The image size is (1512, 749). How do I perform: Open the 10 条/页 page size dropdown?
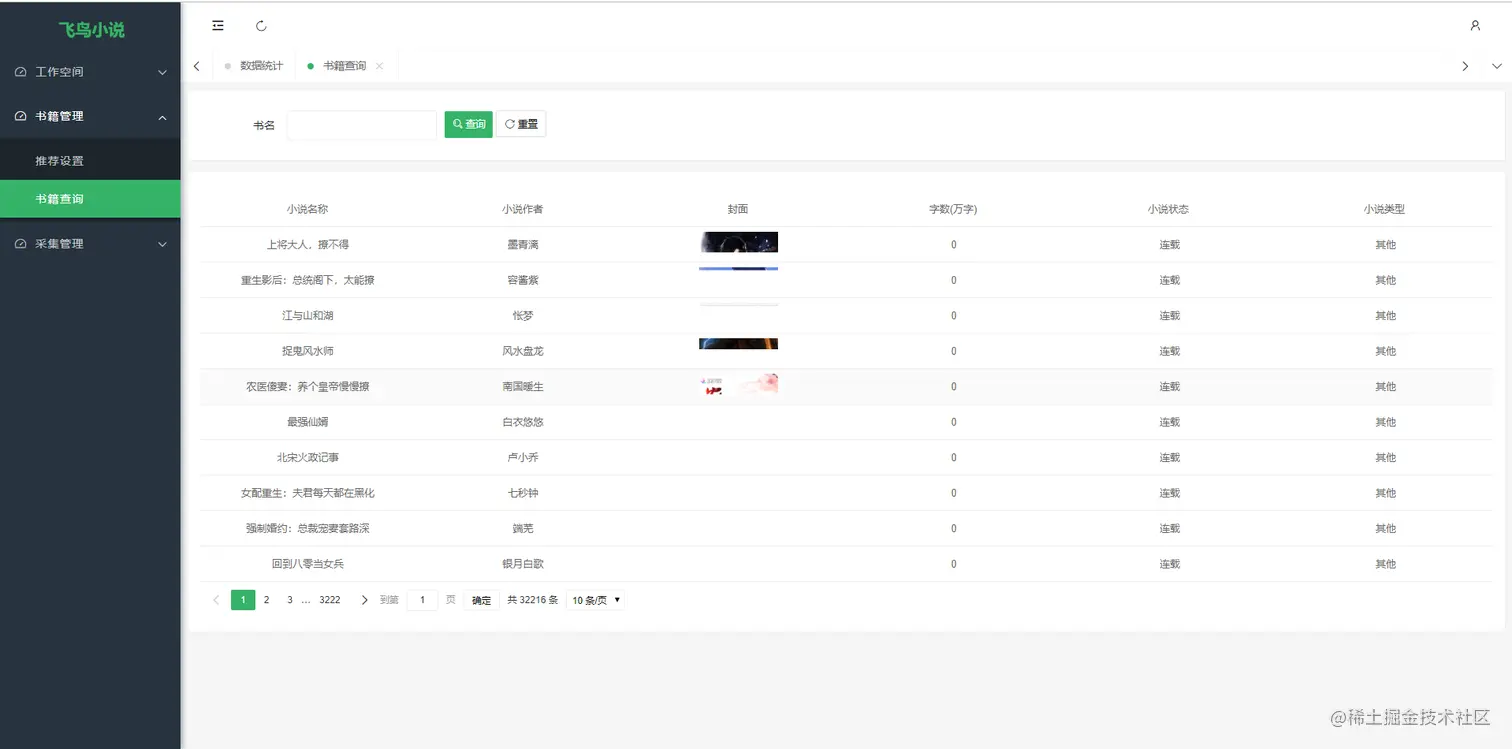point(596,600)
